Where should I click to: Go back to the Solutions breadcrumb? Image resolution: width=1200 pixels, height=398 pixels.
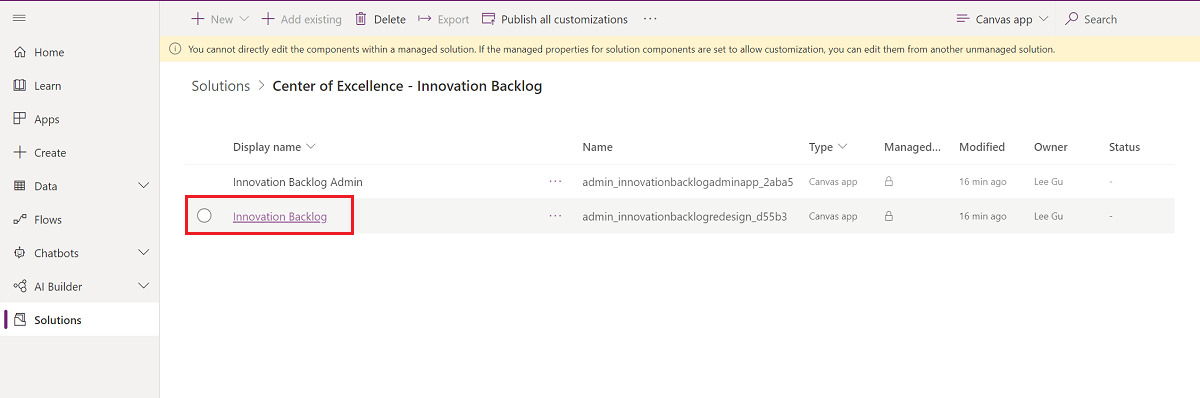221,86
